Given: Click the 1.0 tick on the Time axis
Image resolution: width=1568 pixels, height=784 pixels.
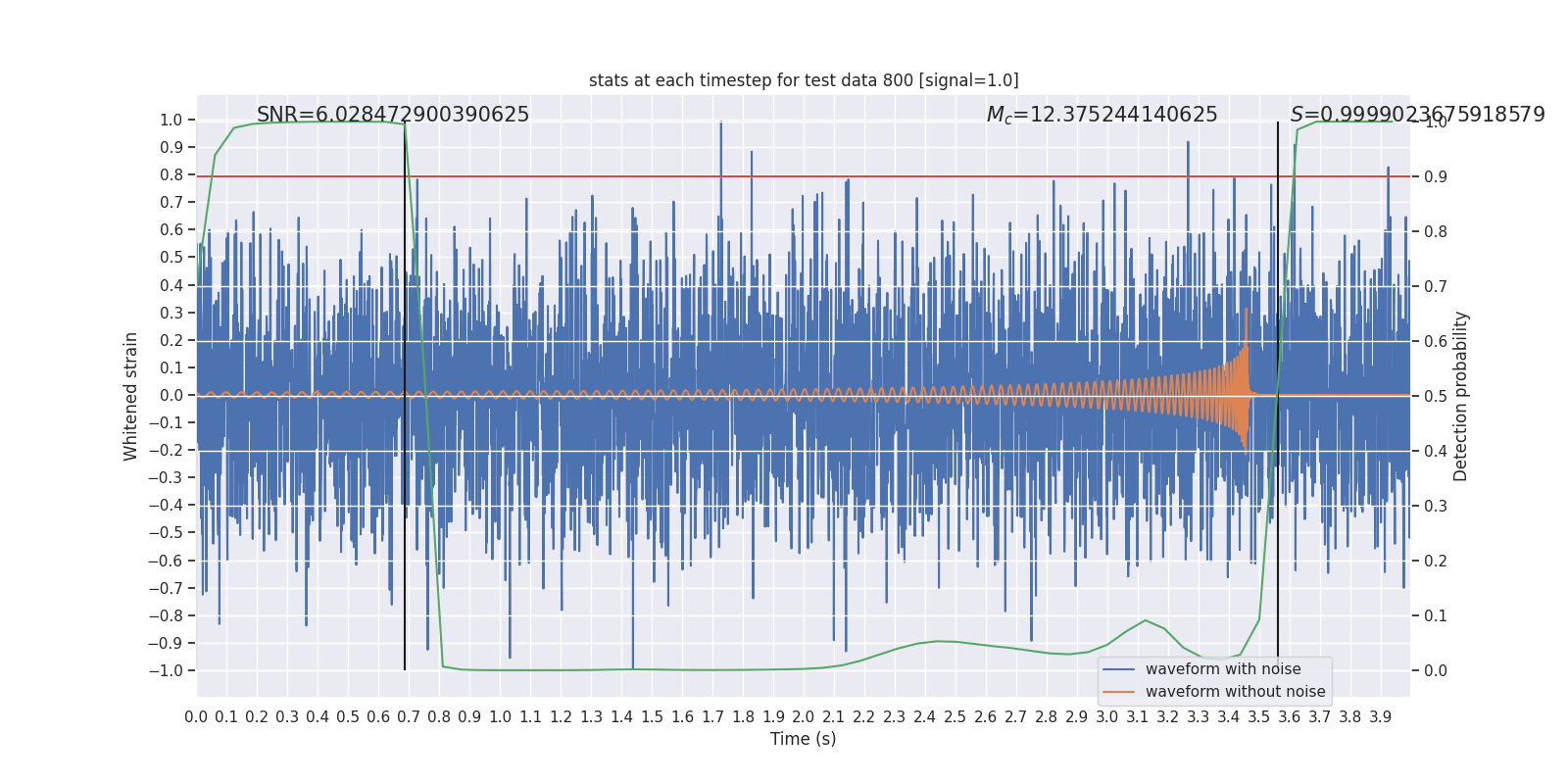Looking at the screenshot, I should 500,716.
